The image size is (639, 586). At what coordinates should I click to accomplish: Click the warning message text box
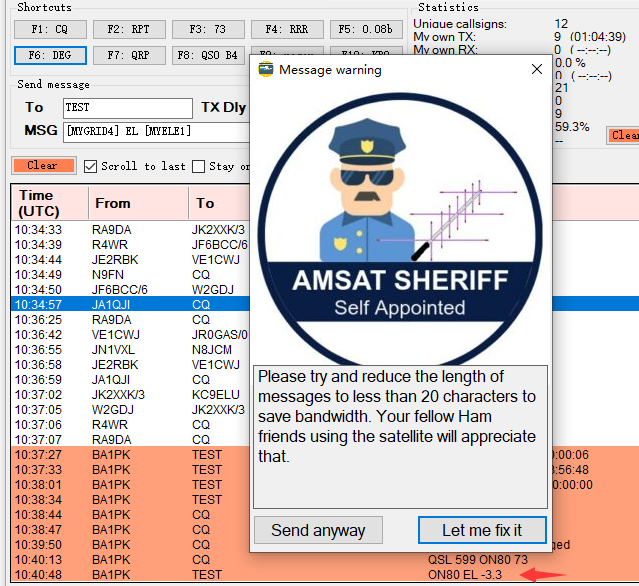400,437
